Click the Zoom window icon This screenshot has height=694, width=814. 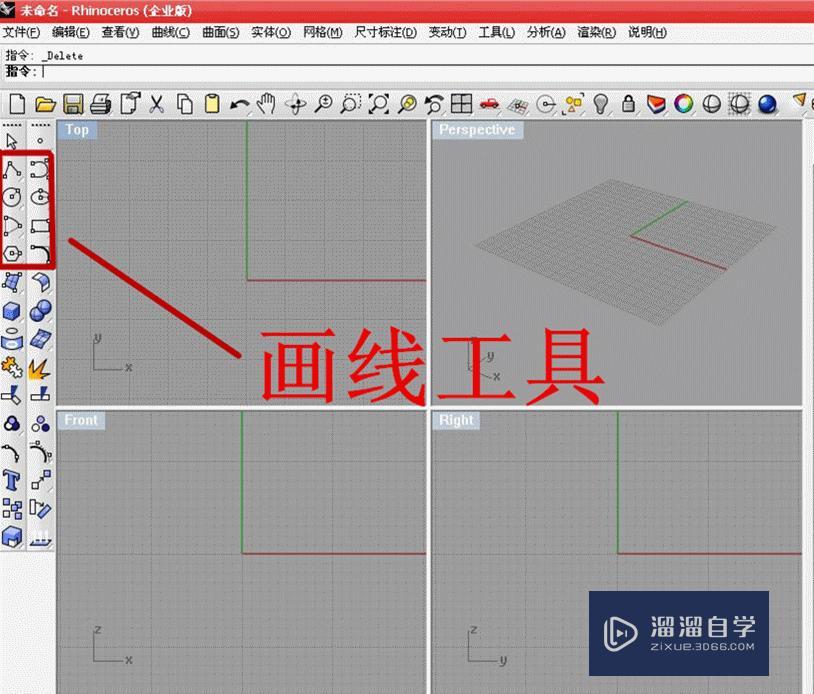351,104
